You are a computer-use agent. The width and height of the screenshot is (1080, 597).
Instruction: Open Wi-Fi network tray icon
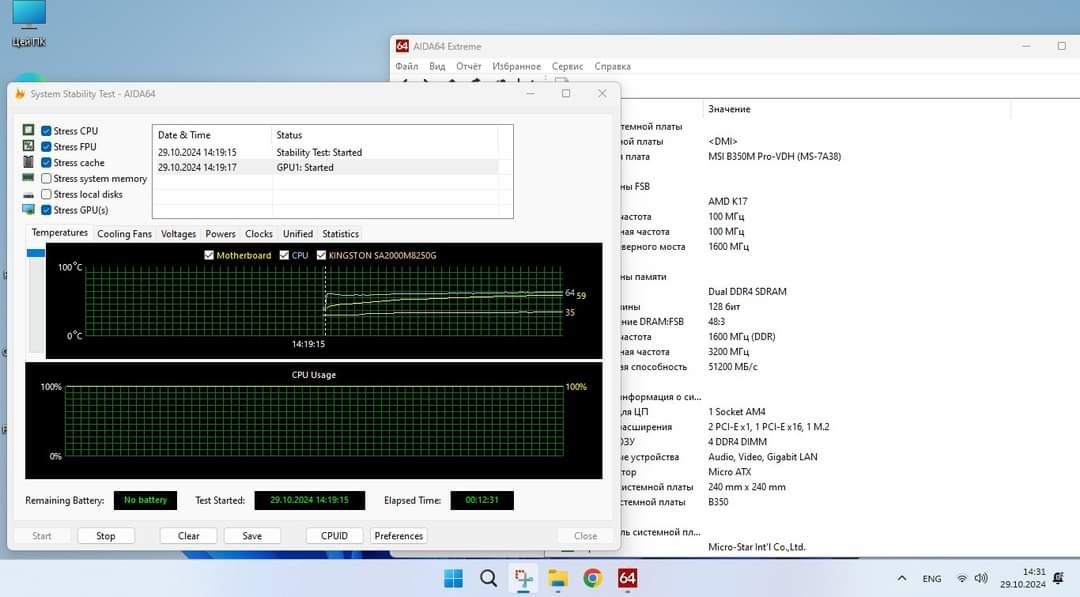(962, 578)
